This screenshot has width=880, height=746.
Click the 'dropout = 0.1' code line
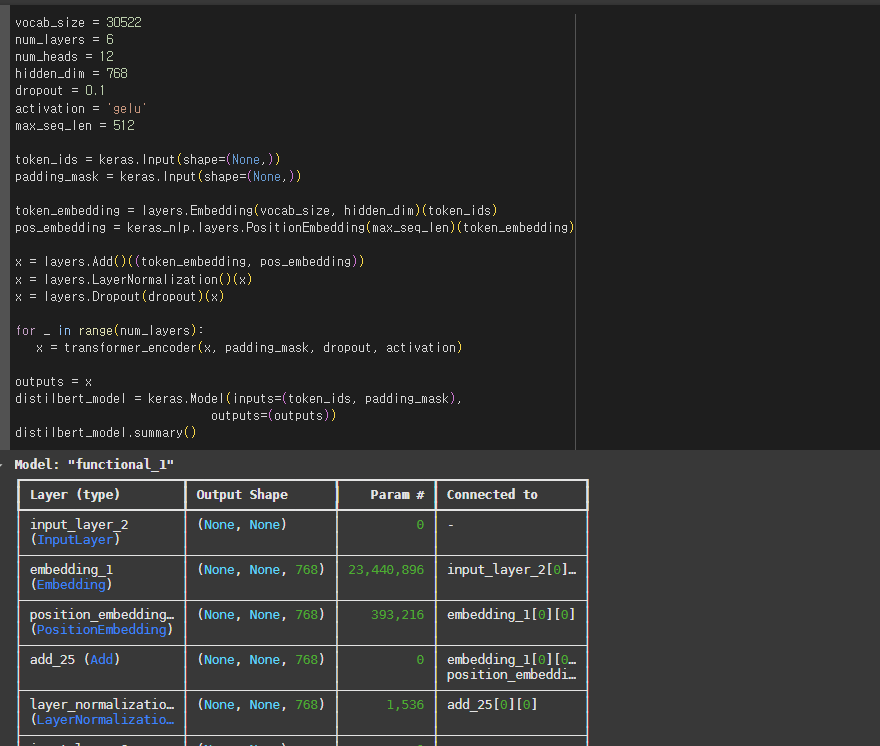pyautogui.click(x=60, y=90)
